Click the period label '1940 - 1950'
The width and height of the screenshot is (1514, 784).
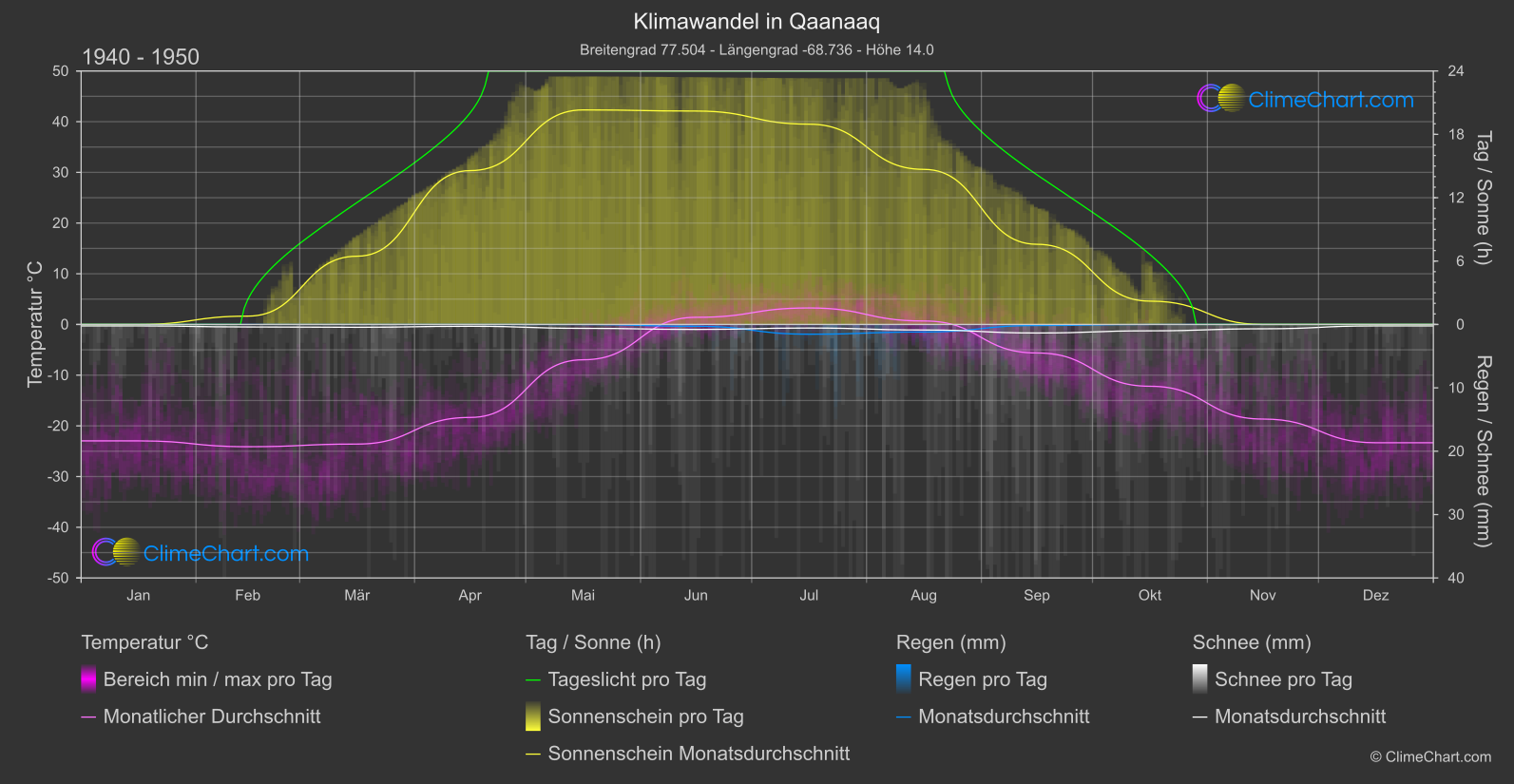pyautogui.click(x=141, y=57)
